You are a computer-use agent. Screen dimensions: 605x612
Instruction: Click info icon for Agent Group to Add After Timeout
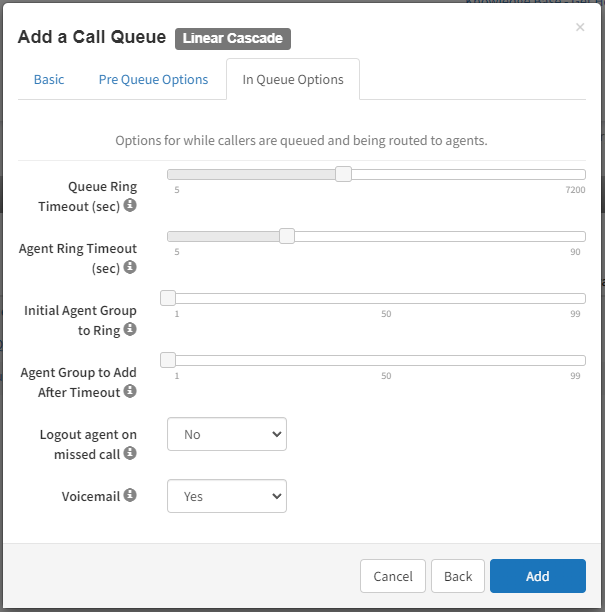[x=130, y=391]
